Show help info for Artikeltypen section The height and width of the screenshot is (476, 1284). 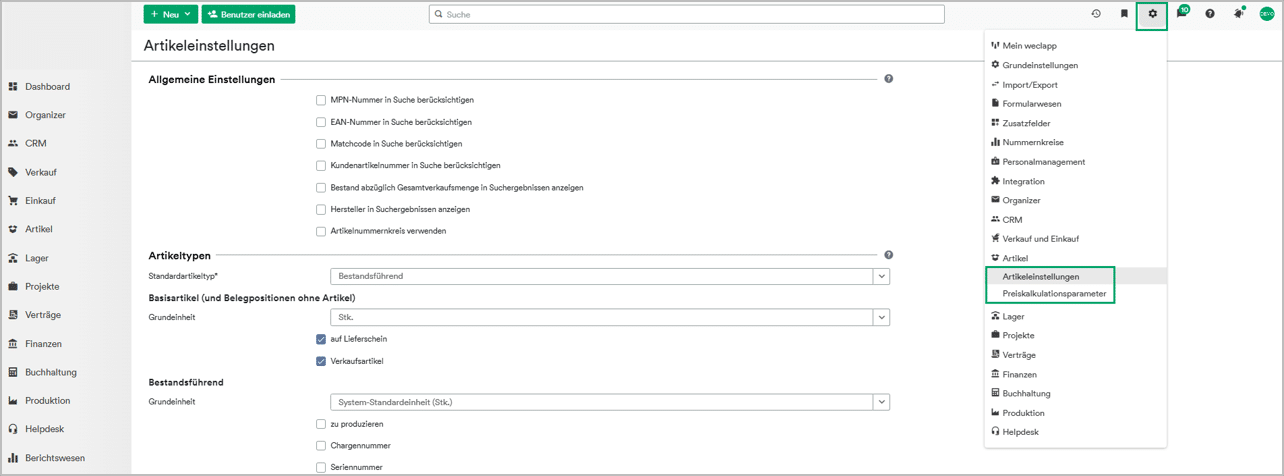coord(888,255)
